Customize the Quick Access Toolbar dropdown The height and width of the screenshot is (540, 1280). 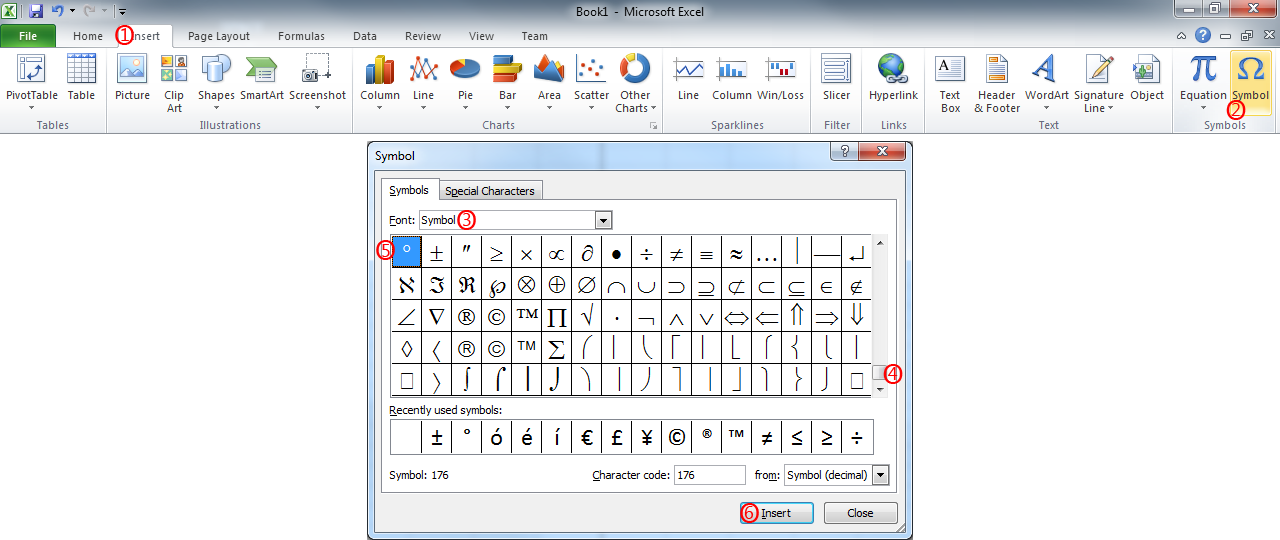pos(122,12)
